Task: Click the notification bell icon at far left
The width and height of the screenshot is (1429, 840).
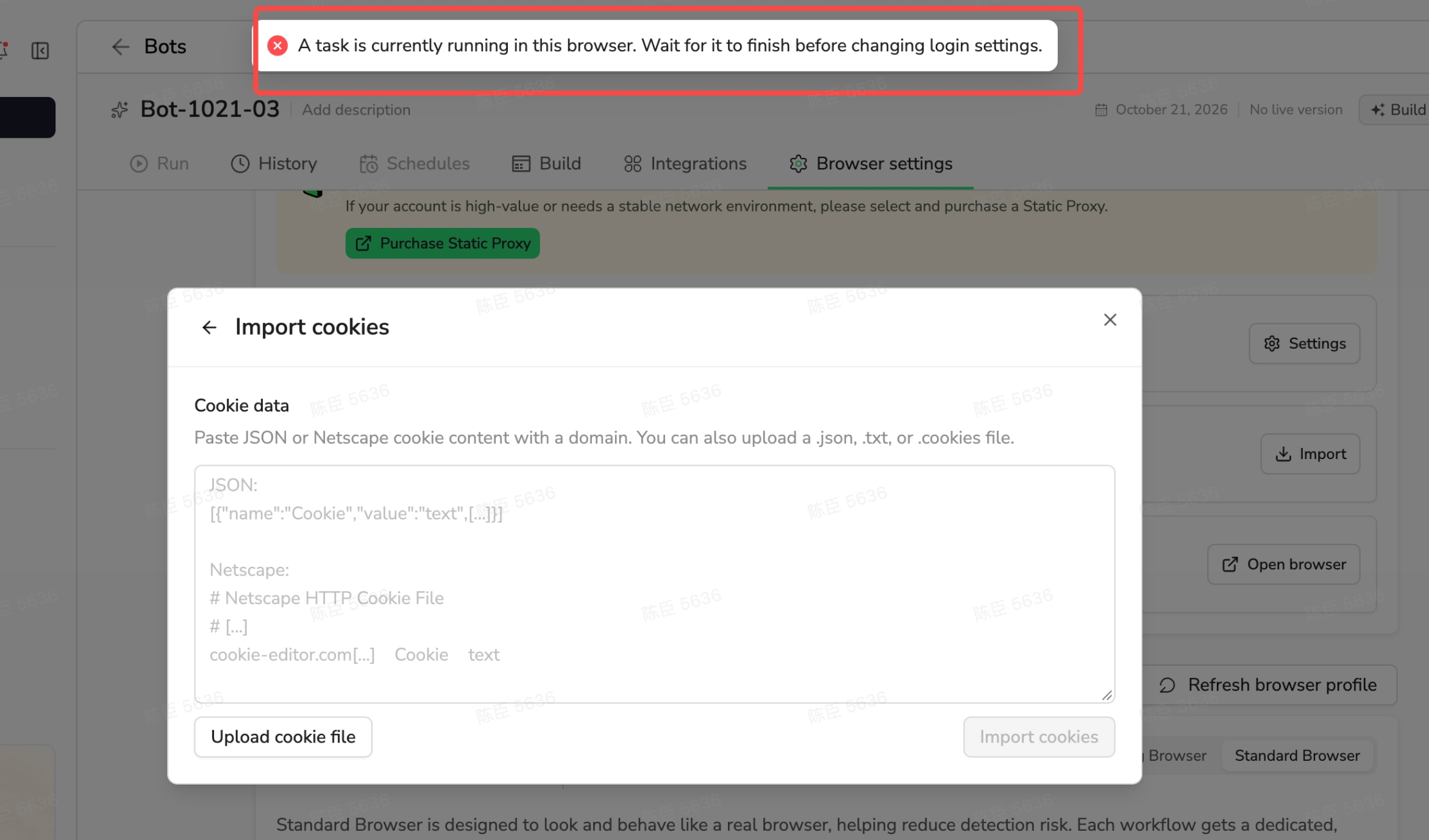Action: (x=4, y=50)
